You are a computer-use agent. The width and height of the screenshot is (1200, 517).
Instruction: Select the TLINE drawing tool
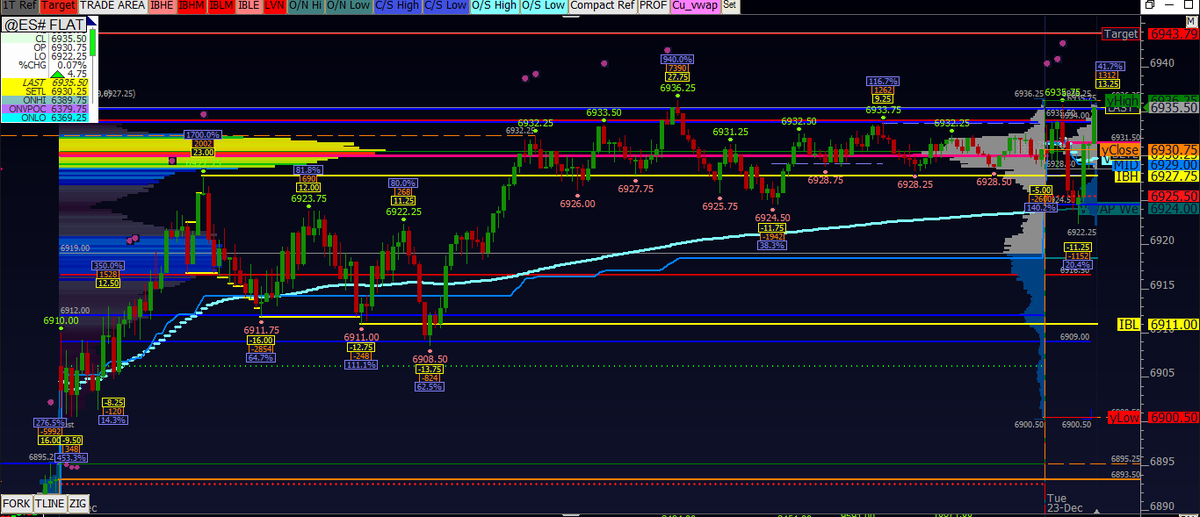(x=50, y=502)
